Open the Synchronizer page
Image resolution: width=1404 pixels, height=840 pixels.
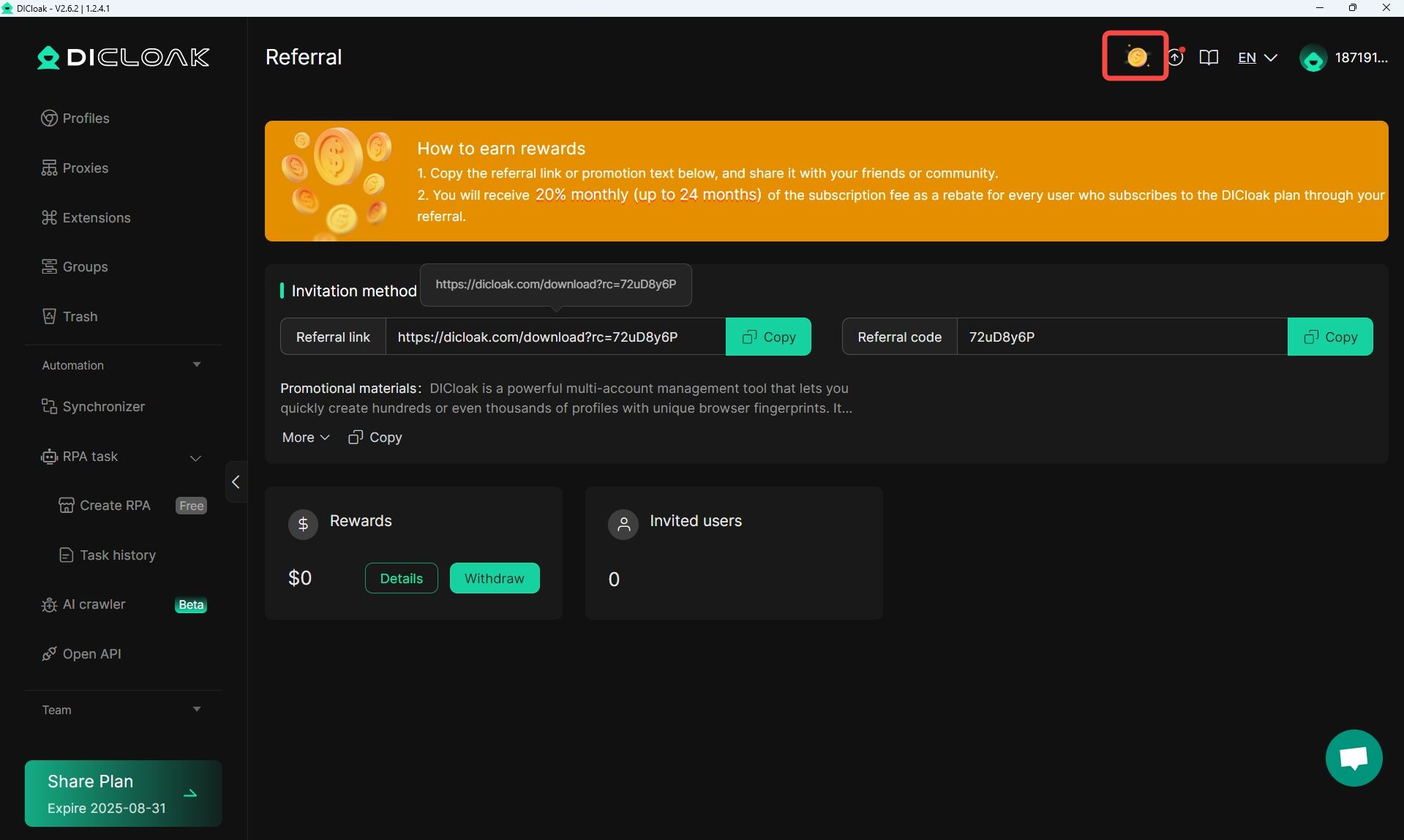coord(103,407)
